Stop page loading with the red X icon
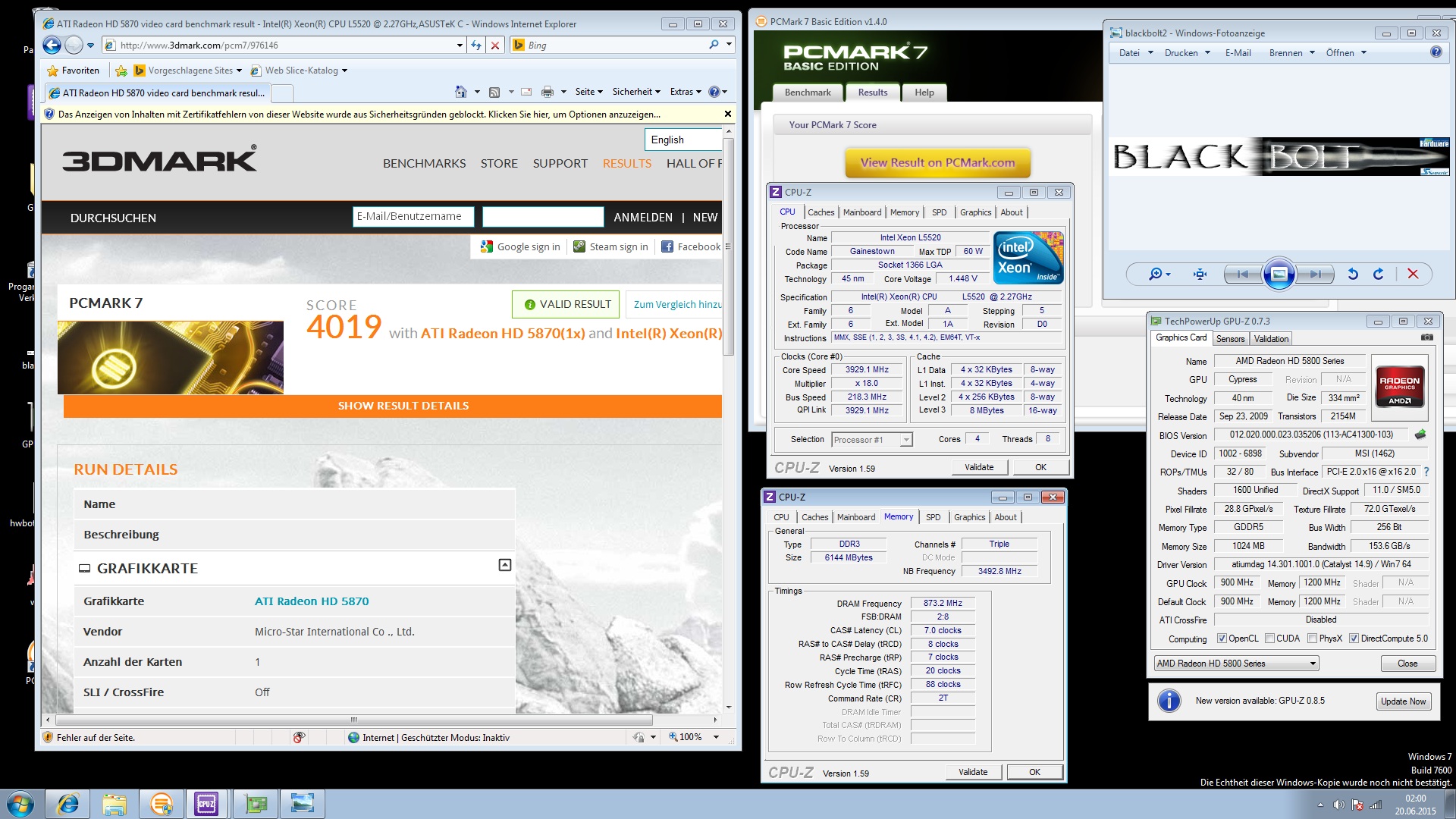The height and width of the screenshot is (819, 1456). pyautogui.click(x=495, y=45)
